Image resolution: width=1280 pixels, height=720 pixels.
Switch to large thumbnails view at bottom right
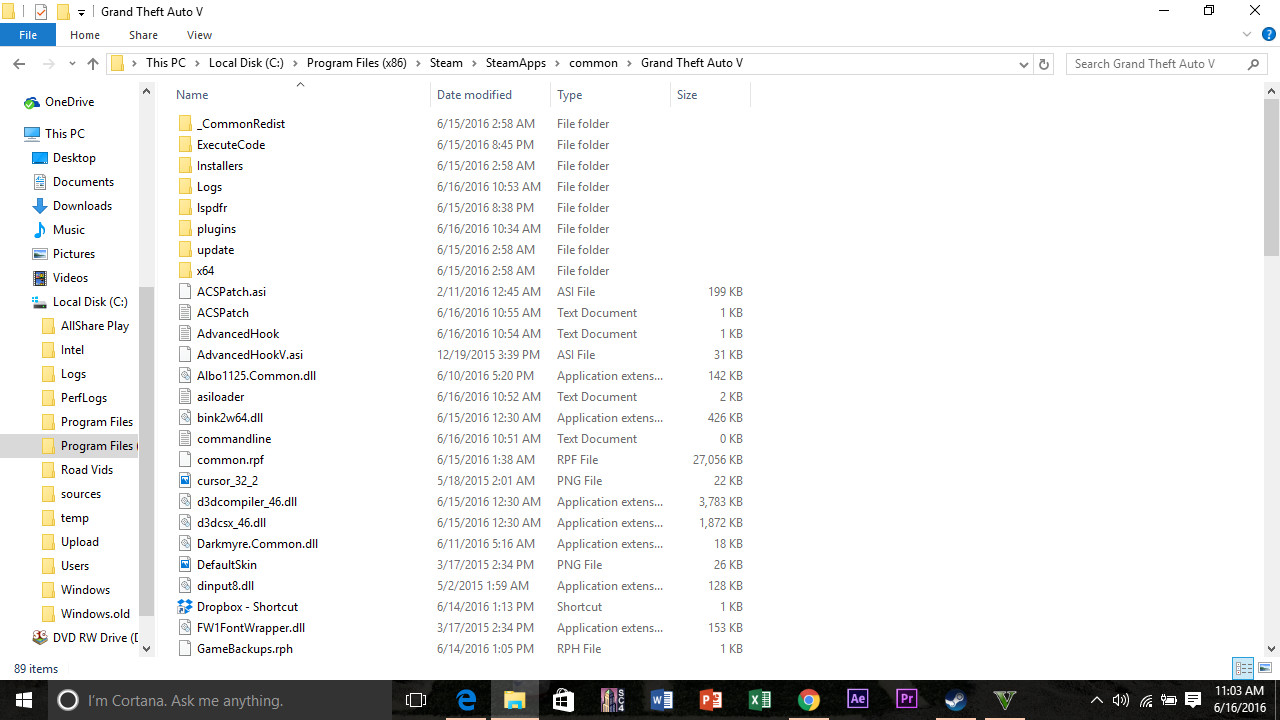coord(1265,668)
